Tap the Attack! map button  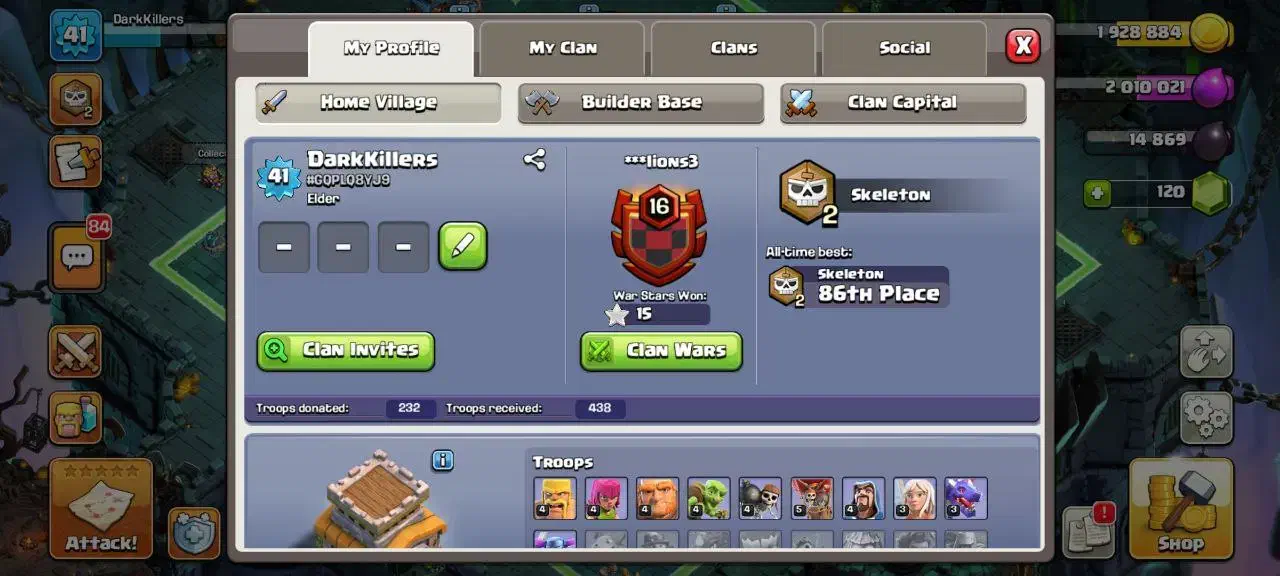coord(101,508)
